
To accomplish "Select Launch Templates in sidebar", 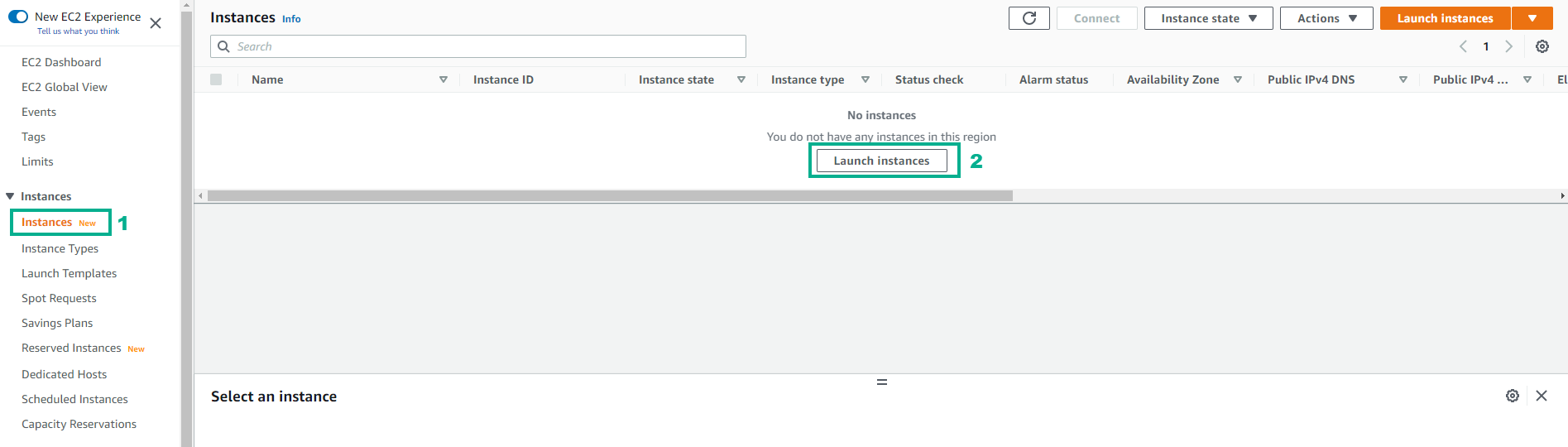I will [x=69, y=273].
